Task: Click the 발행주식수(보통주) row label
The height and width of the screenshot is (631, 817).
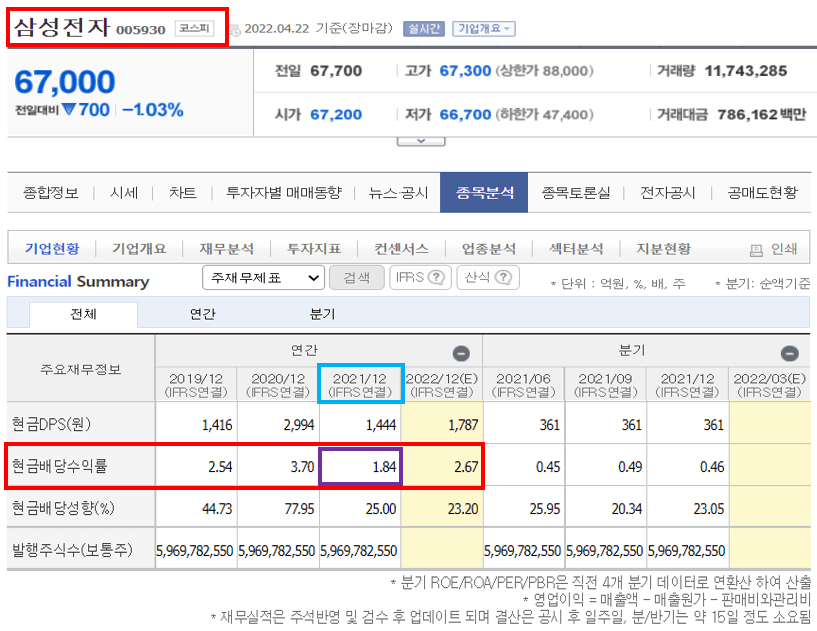Action: (72, 550)
